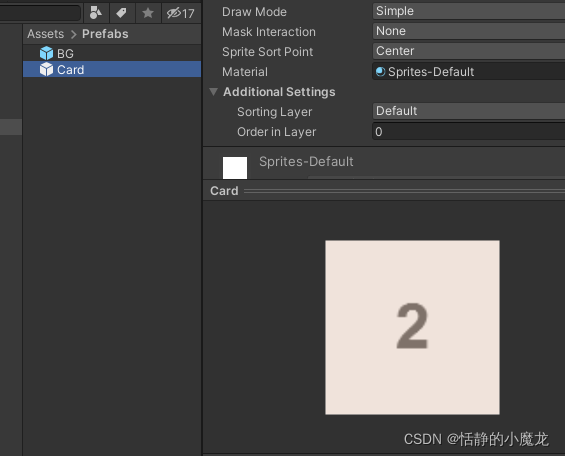
Task: Collapse the Additional Settings section
Action: point(213,92)
